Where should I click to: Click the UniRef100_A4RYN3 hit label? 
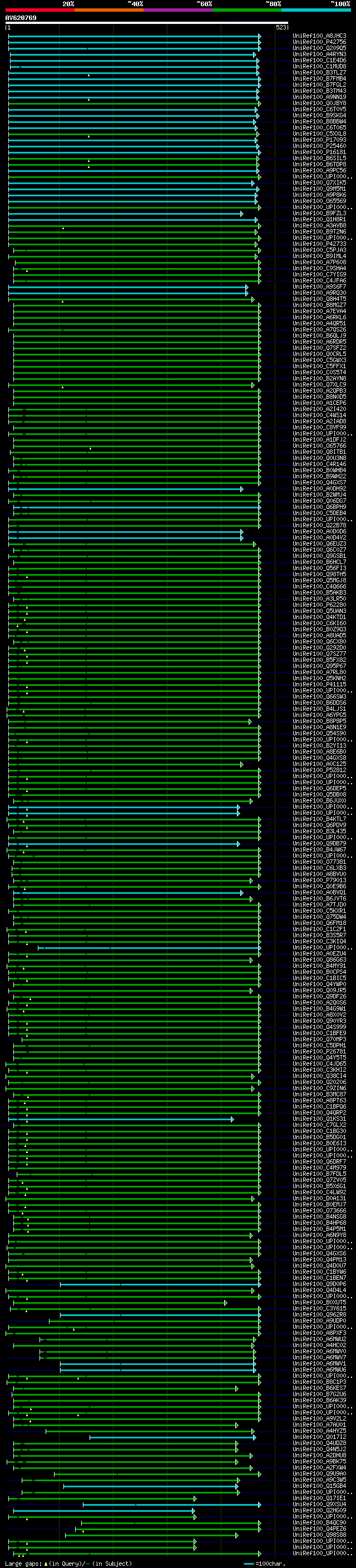point(319,54)
